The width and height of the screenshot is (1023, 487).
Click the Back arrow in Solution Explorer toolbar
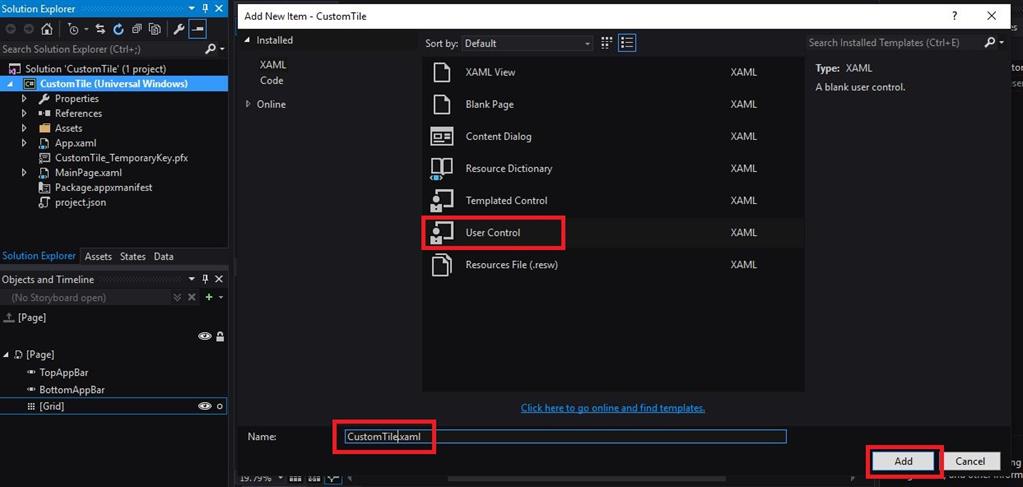tap(10, 29)
